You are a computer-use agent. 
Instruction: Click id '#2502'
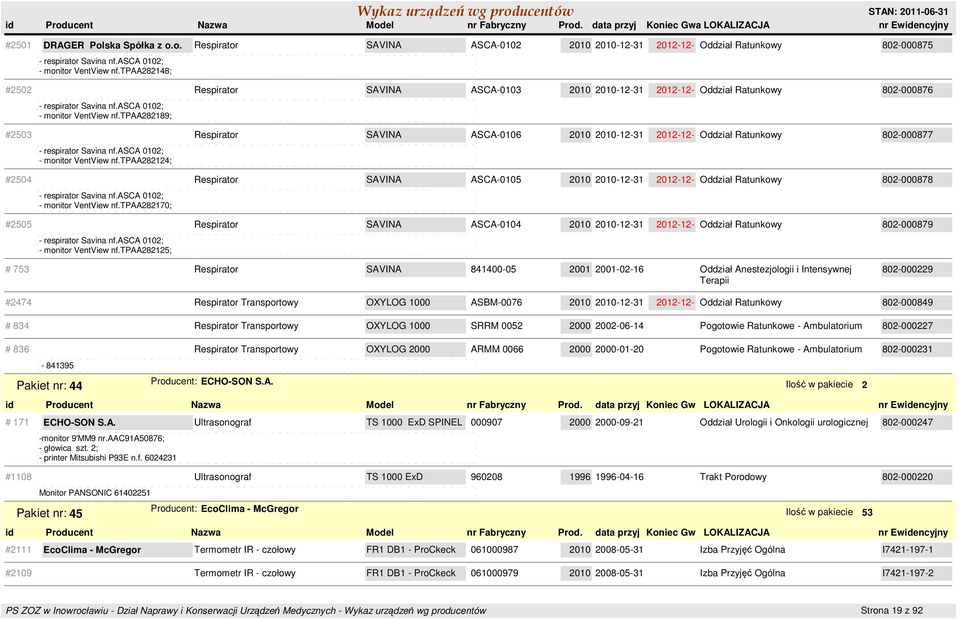18,90
